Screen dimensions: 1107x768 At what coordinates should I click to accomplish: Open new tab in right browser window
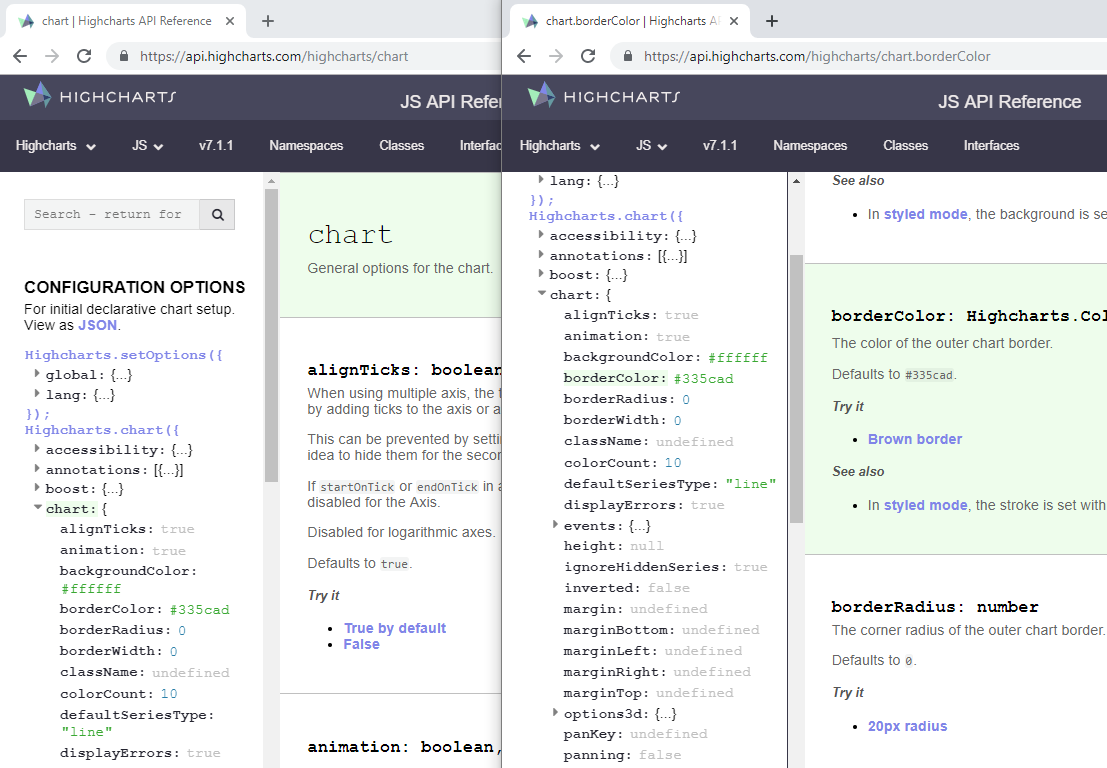click(772, 21)
